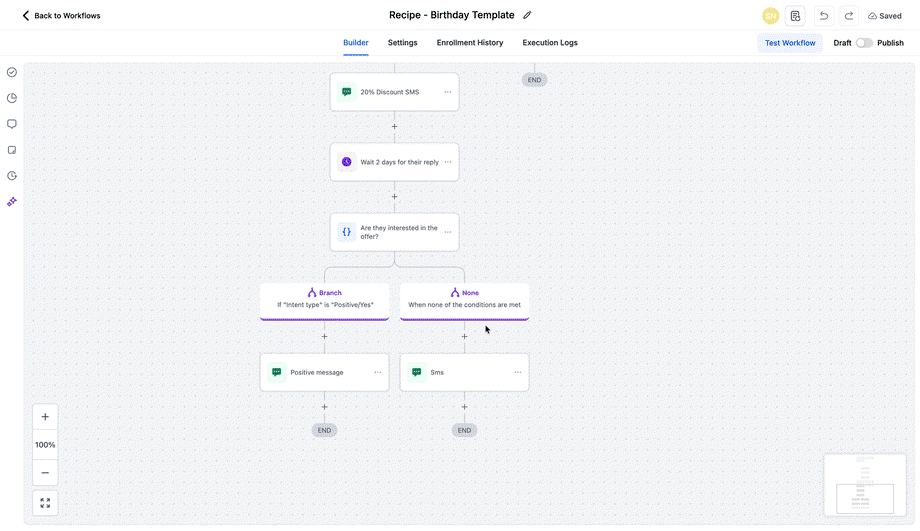
Task: Open the notes icon beside the avatar
Action: [x=795, y=16]
